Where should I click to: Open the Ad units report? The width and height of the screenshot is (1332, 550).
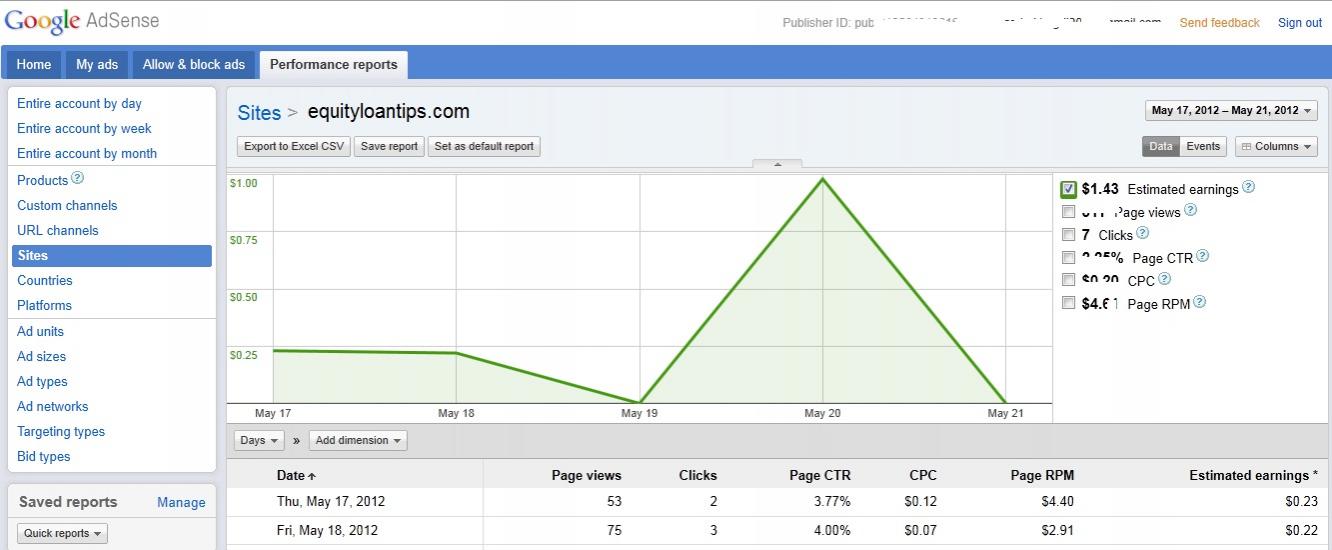tap(40, 331)
